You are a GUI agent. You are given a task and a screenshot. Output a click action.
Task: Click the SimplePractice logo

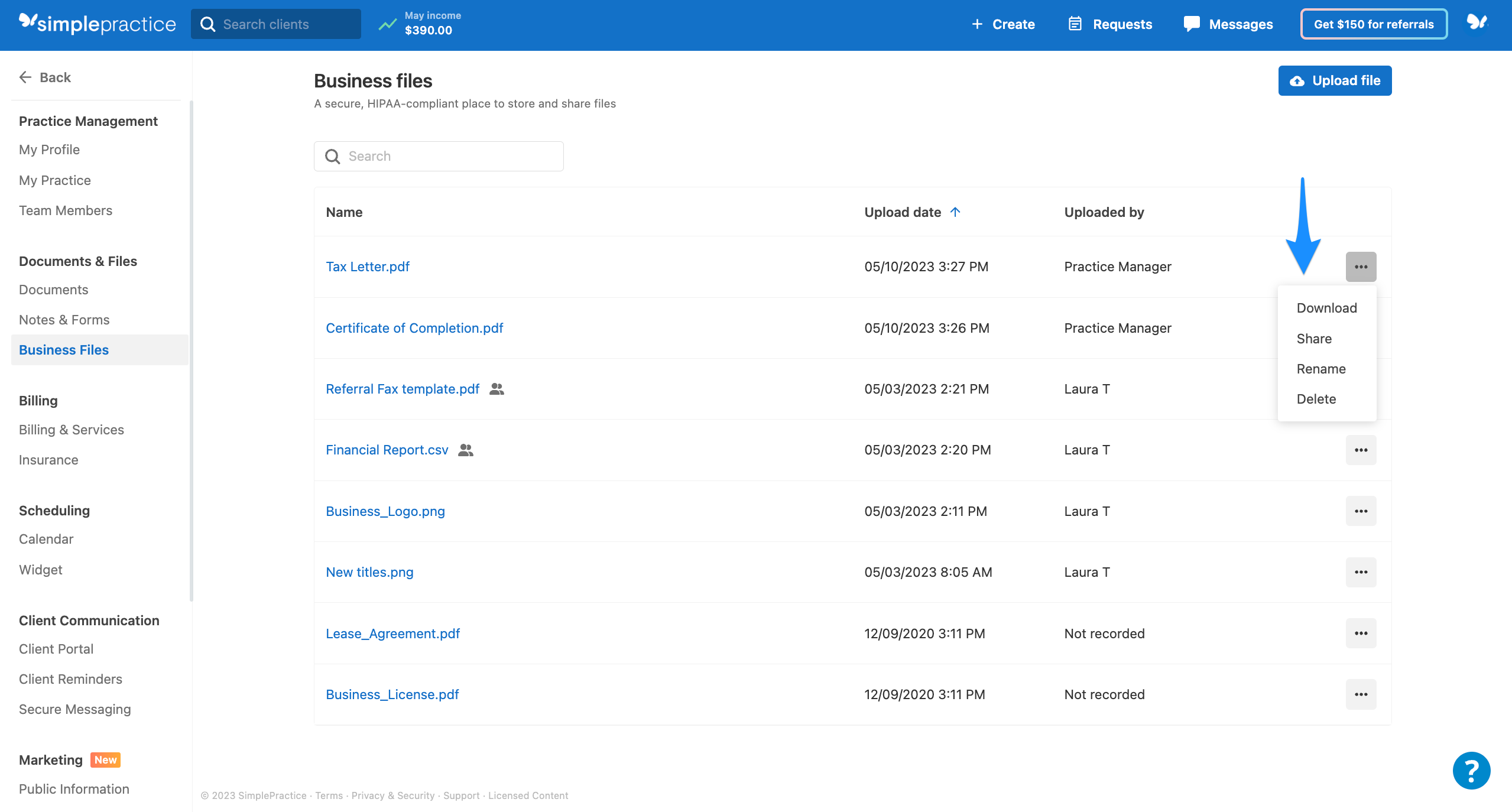[x=97, y=24]
